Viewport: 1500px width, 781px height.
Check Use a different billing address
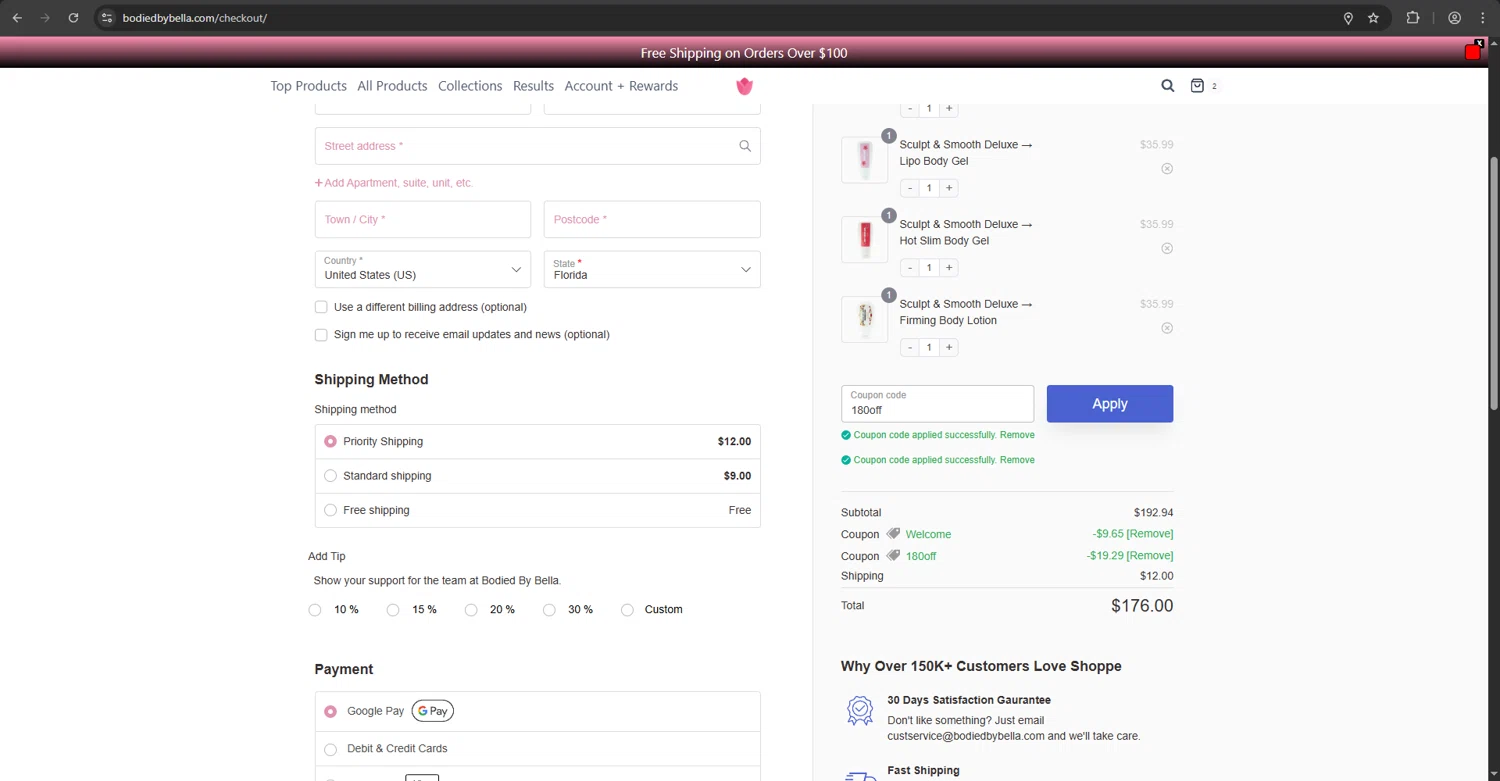321,307
